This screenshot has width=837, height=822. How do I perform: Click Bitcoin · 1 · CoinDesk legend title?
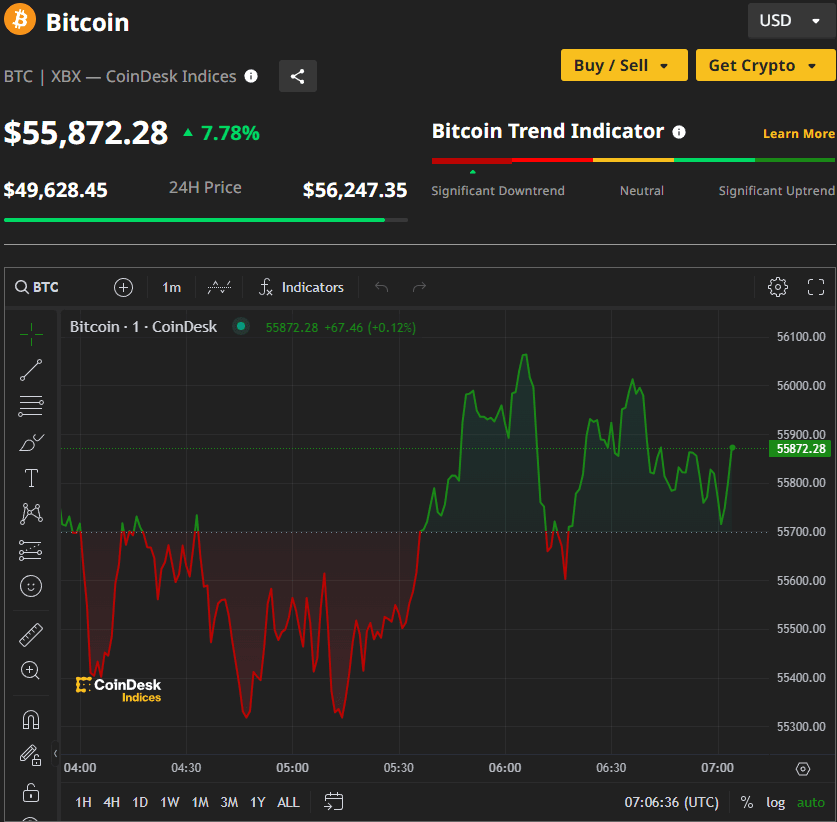point(143,327)
